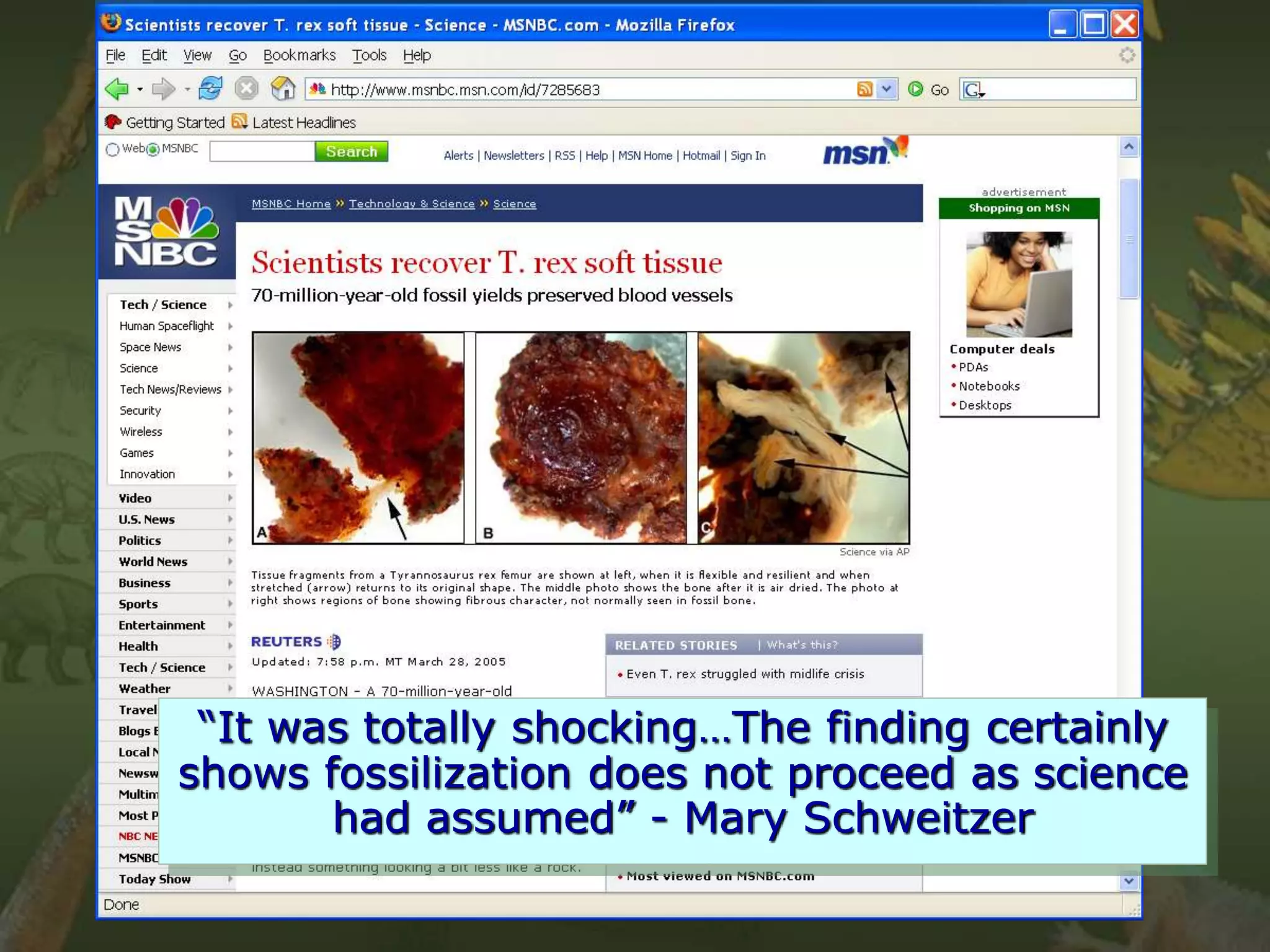Click the scrollbar up arrow
This screenshot has height=952, width=1270.
click(x=1129, y=147)
